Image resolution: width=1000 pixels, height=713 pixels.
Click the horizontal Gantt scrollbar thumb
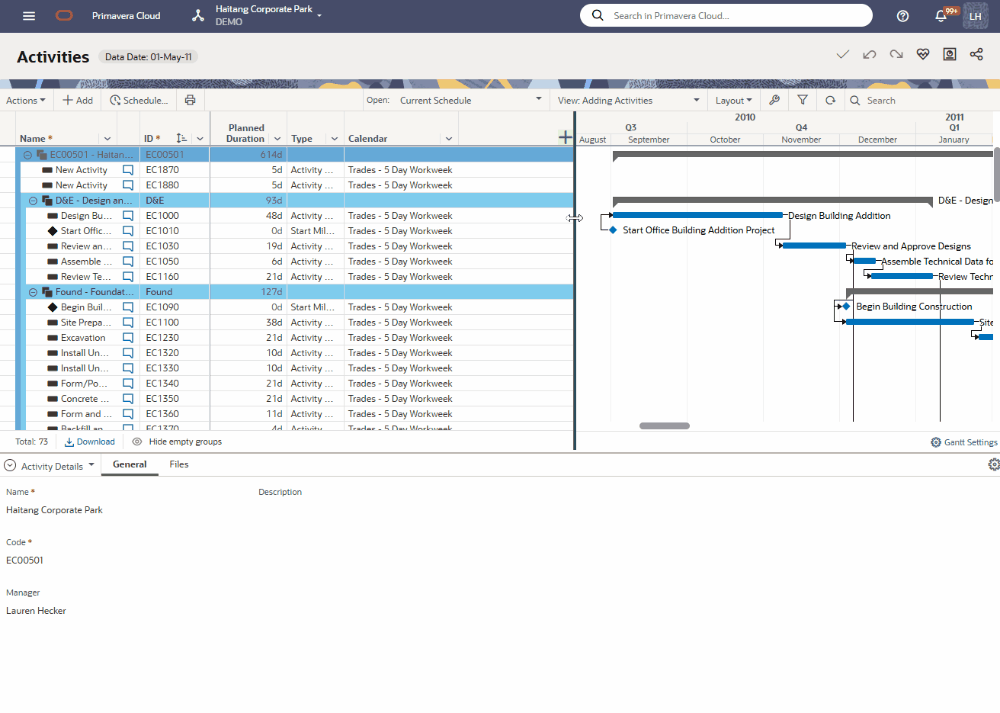tap(665, 425)
